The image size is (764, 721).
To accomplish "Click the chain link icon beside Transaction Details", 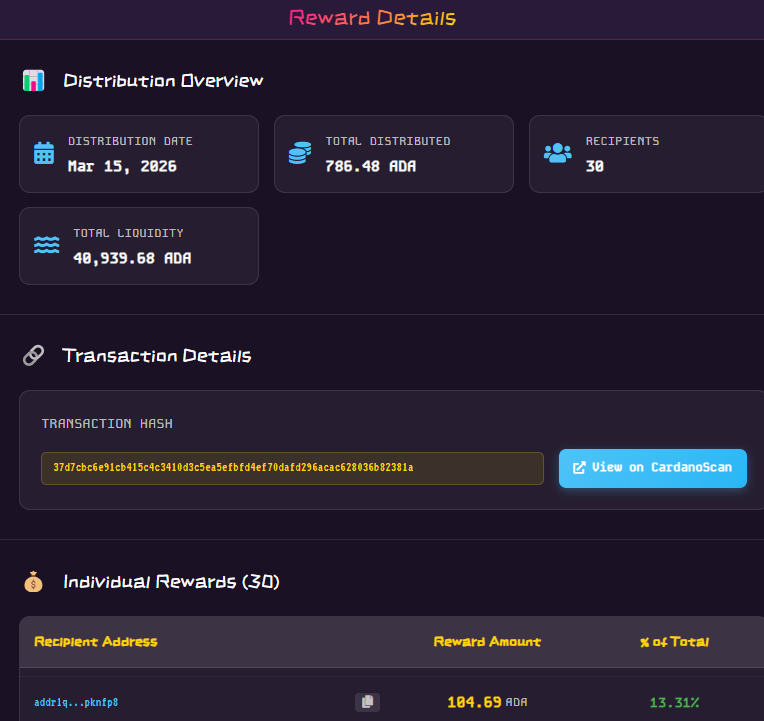I will (x=34, y=355).
